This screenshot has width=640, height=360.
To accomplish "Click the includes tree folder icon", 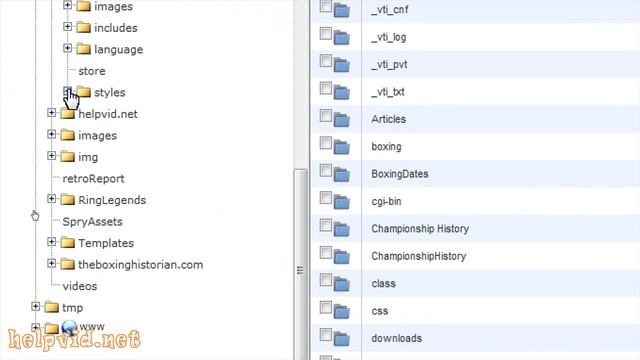I will point(84,28).
